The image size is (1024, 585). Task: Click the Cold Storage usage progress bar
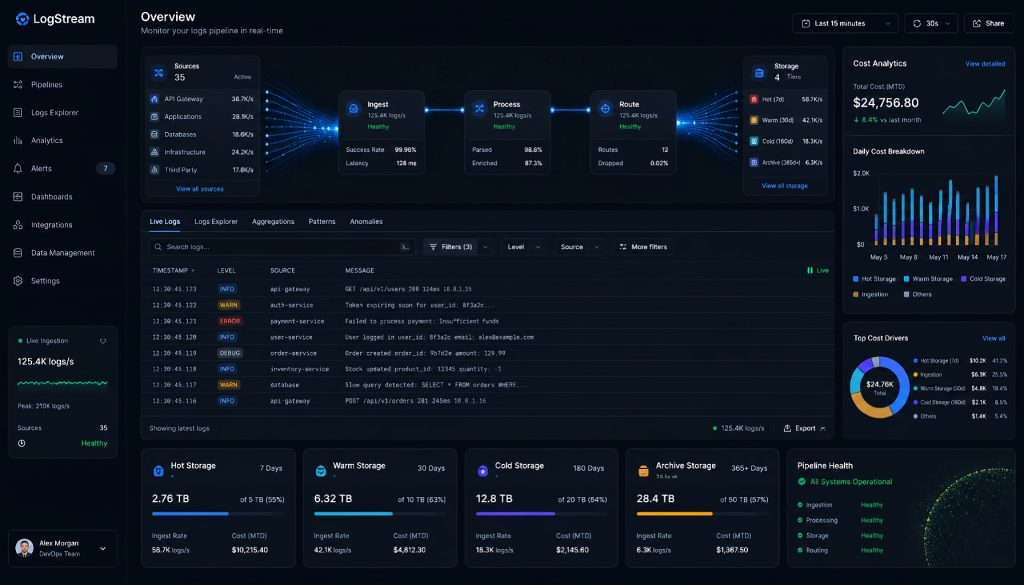click(x=541, y=514)
